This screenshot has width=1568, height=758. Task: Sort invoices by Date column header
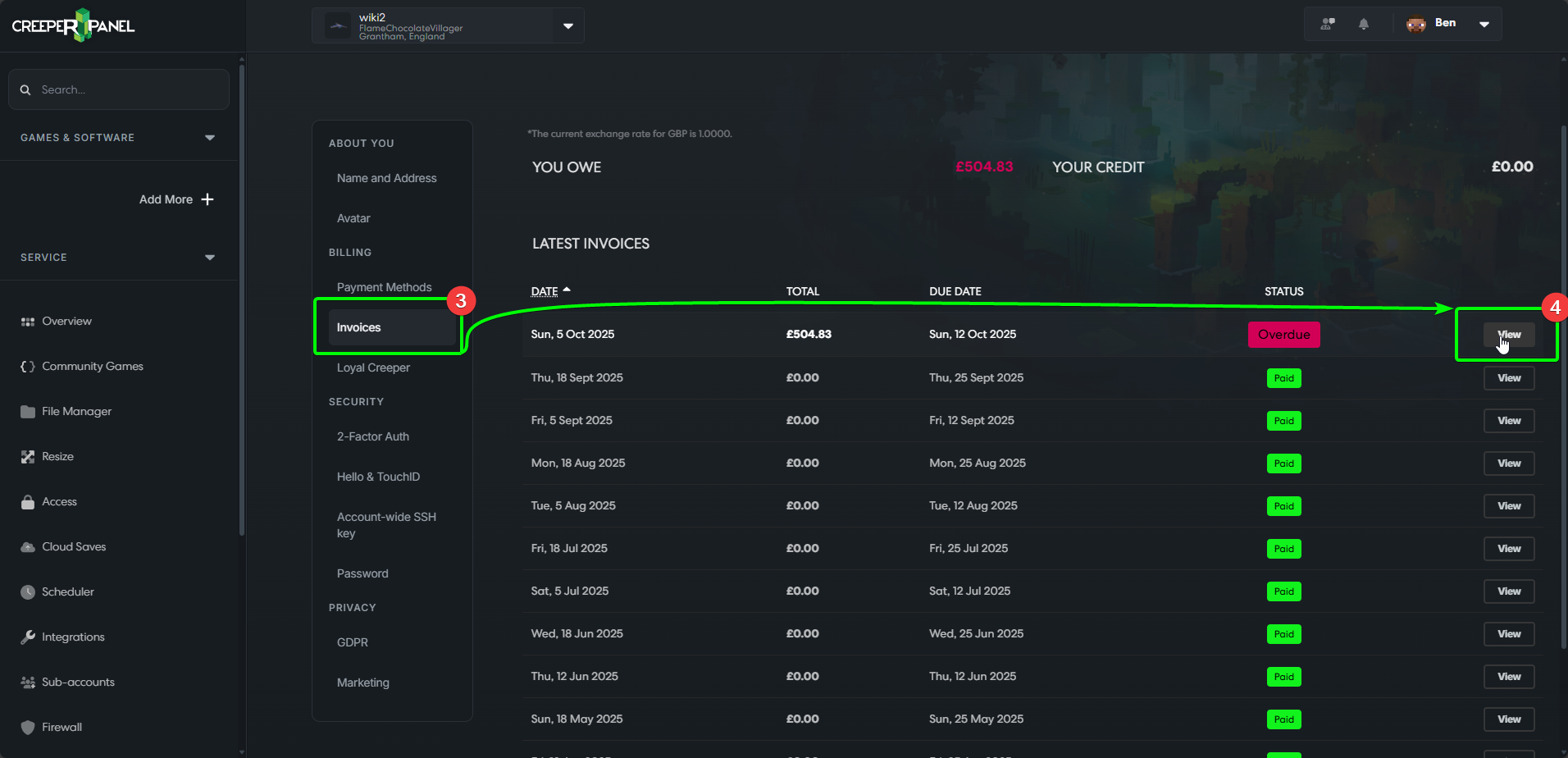point(545,291)
